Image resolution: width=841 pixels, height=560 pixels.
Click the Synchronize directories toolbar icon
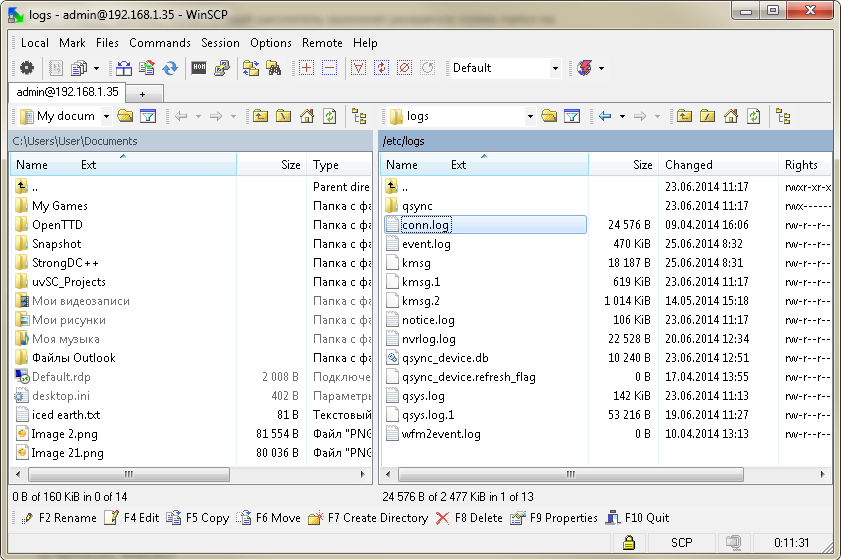(x=147, y=68)
